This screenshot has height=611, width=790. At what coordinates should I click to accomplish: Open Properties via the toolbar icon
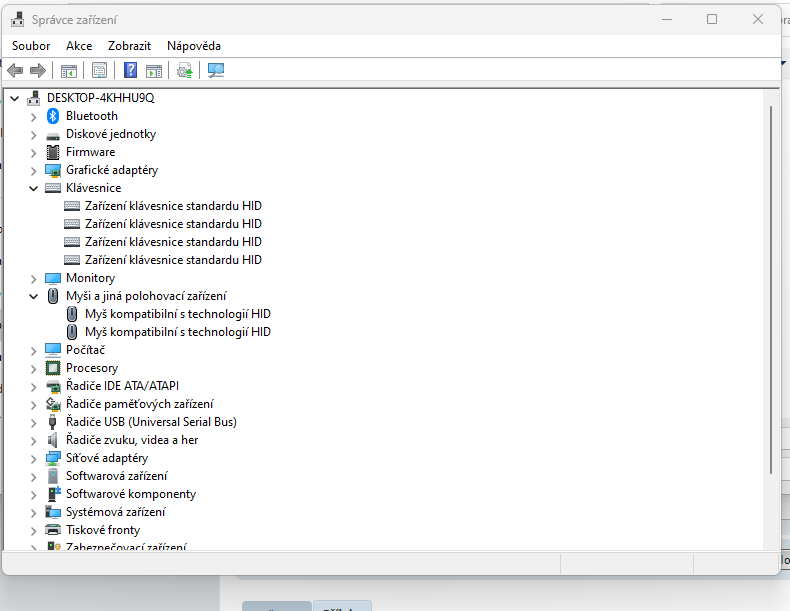99,70
